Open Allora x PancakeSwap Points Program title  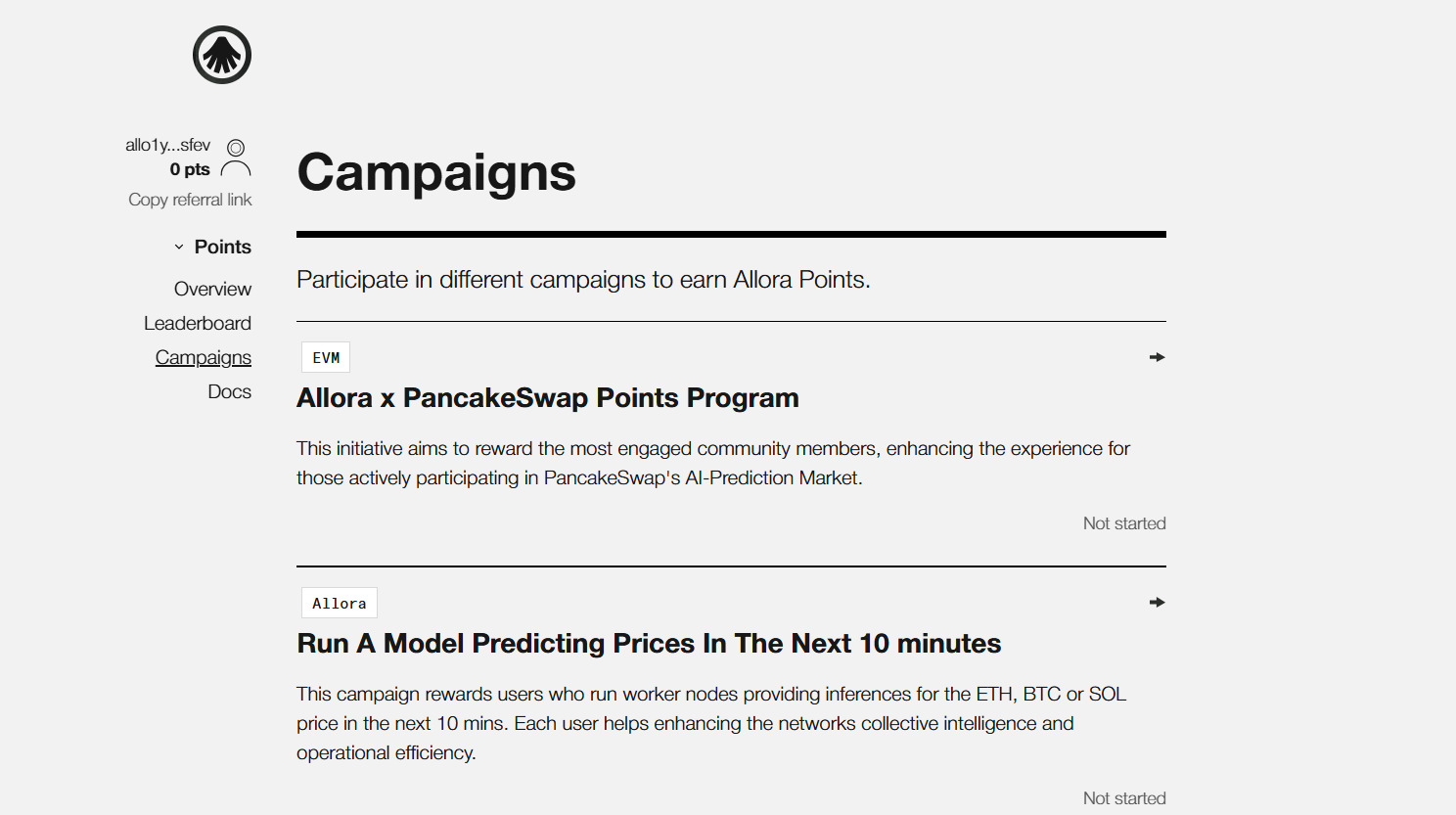coord(548,398)
